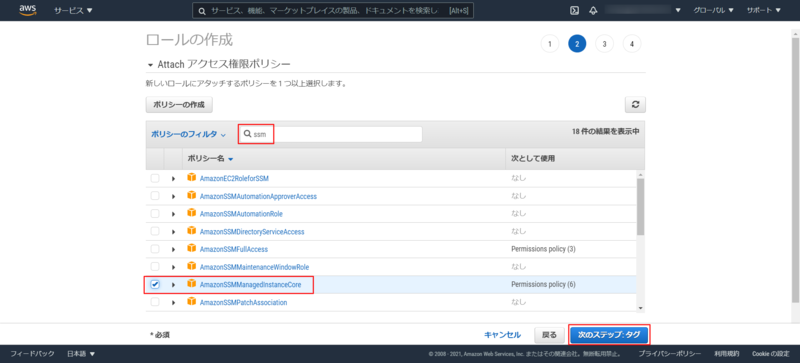Image resolution: width=800 pixels, height=363 pixels.
Task: Open the account name menu
Action: (643, 10)
